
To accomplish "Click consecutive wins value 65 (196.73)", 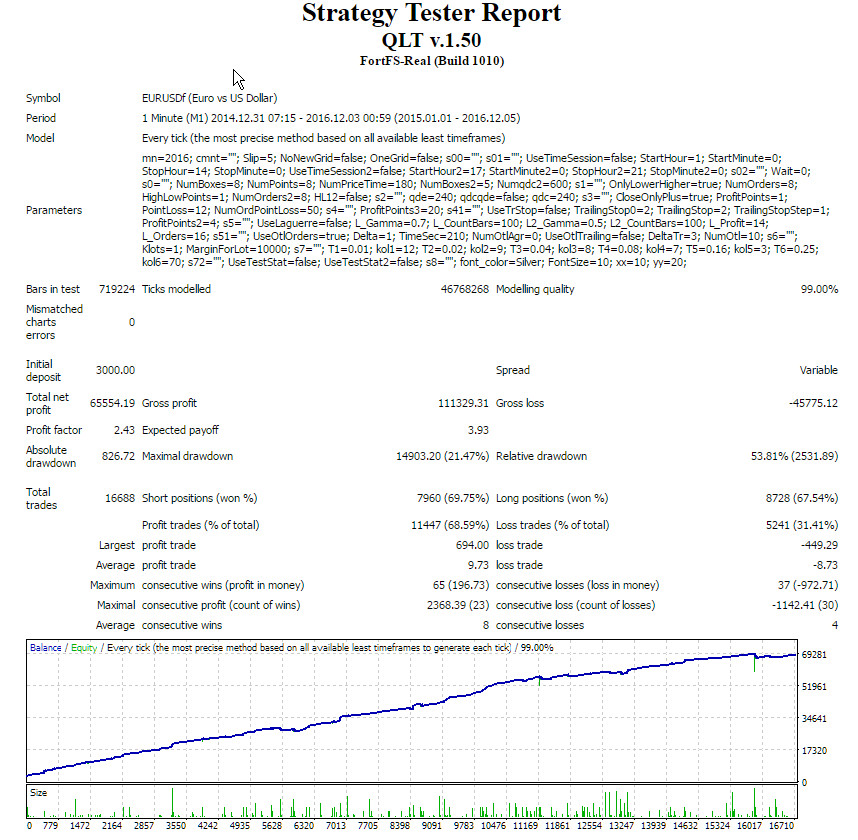I will [x=461, y=585].
